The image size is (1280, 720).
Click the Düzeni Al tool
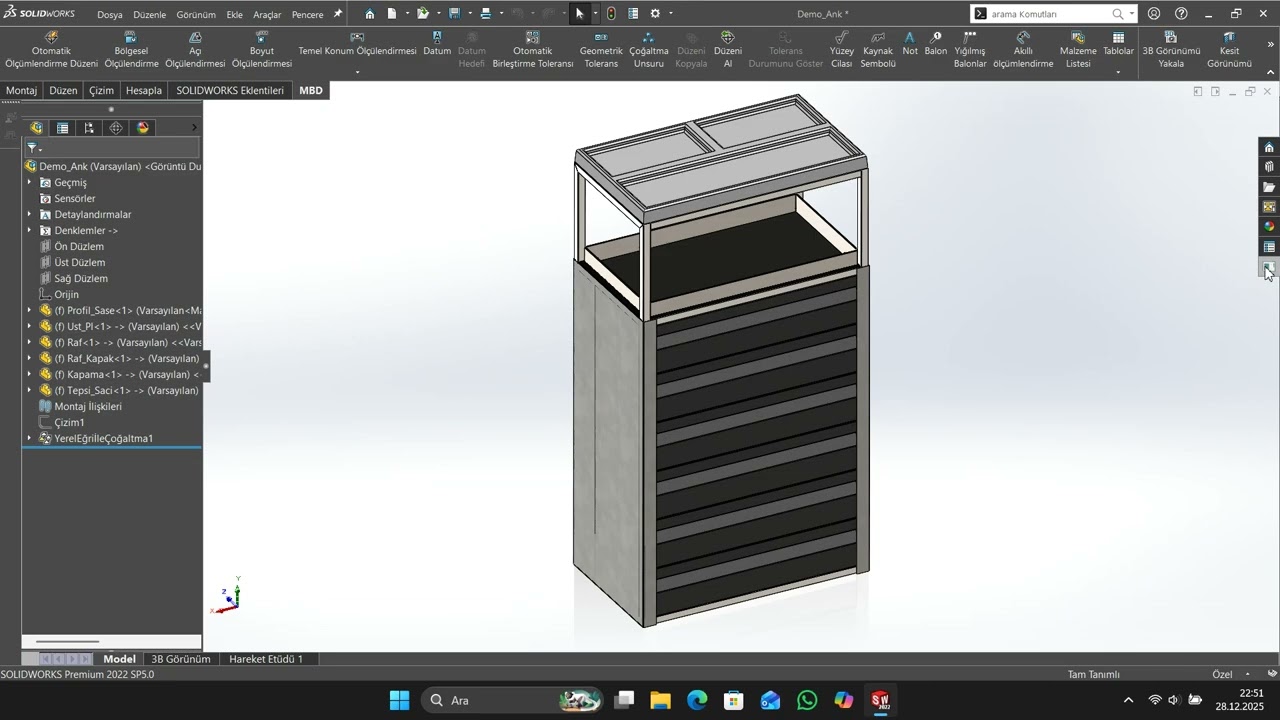click(x=728, y=50)
